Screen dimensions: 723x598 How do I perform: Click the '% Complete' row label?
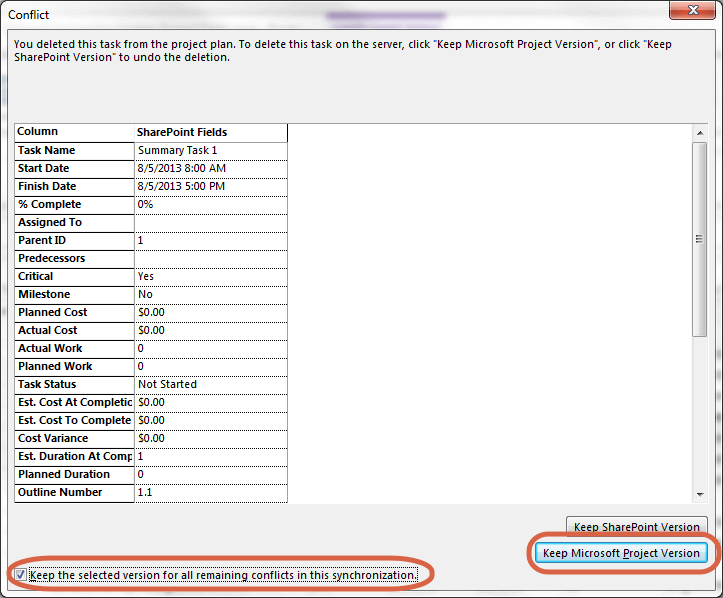tap(49, 204)
